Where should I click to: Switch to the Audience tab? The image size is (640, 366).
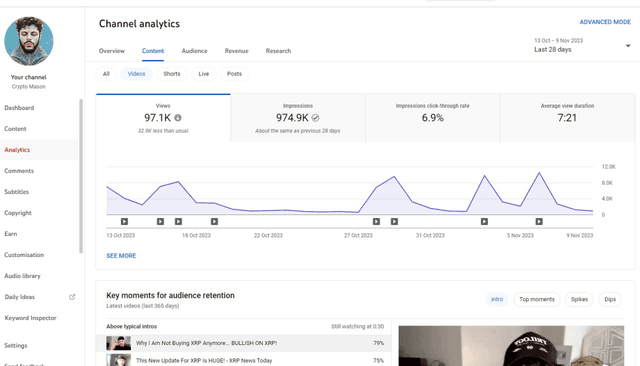coord(194,51)
